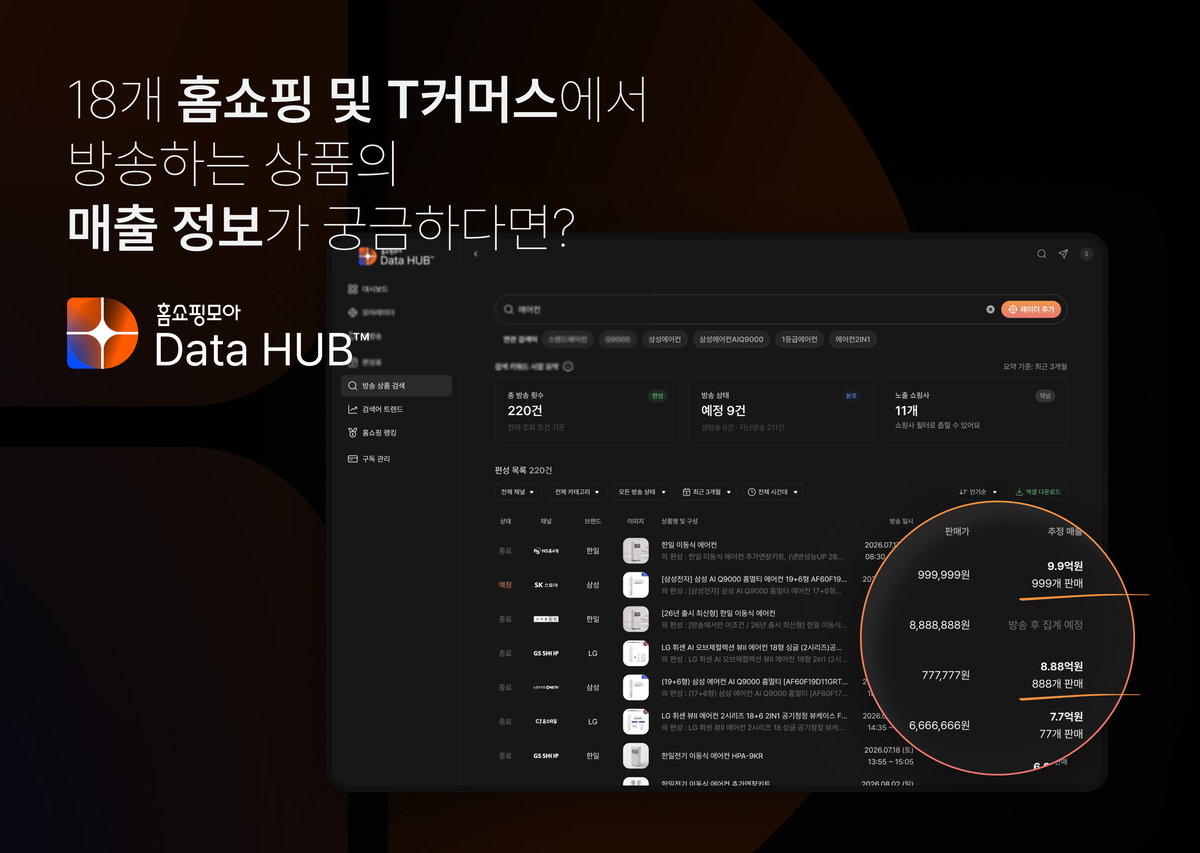The height and width of the screenshot is (853, 1200).
Task: Click the 예정 status in the SK스토아 row
Action: point(505,585)
